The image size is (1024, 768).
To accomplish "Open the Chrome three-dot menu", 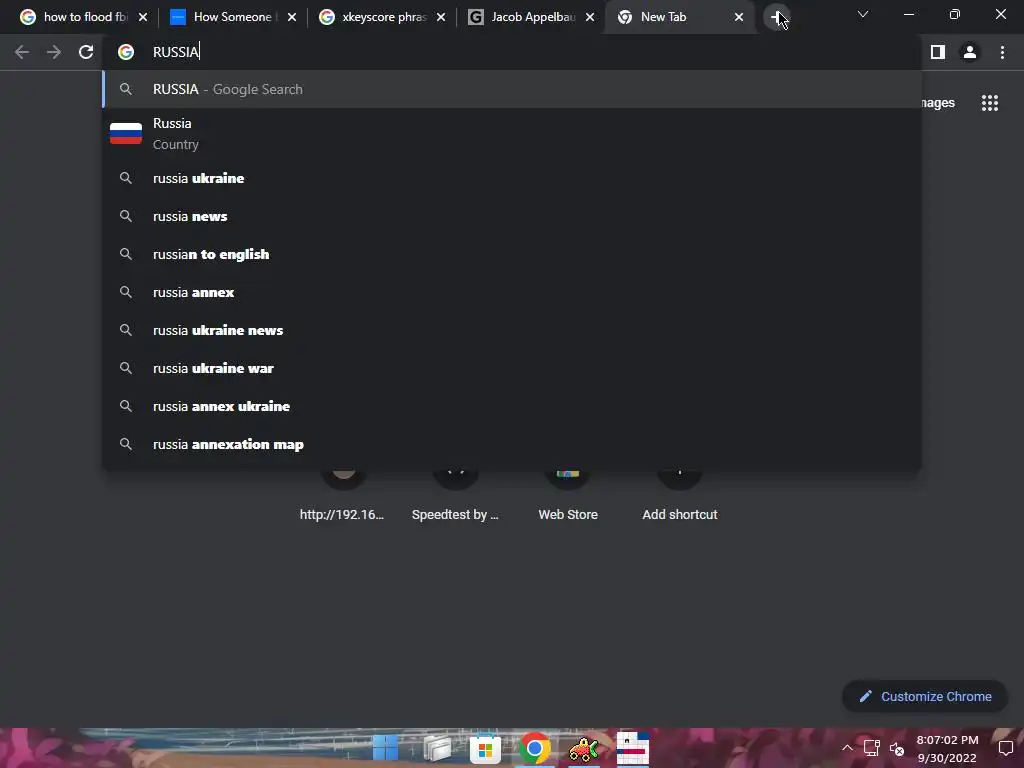I will (1002, 52).
